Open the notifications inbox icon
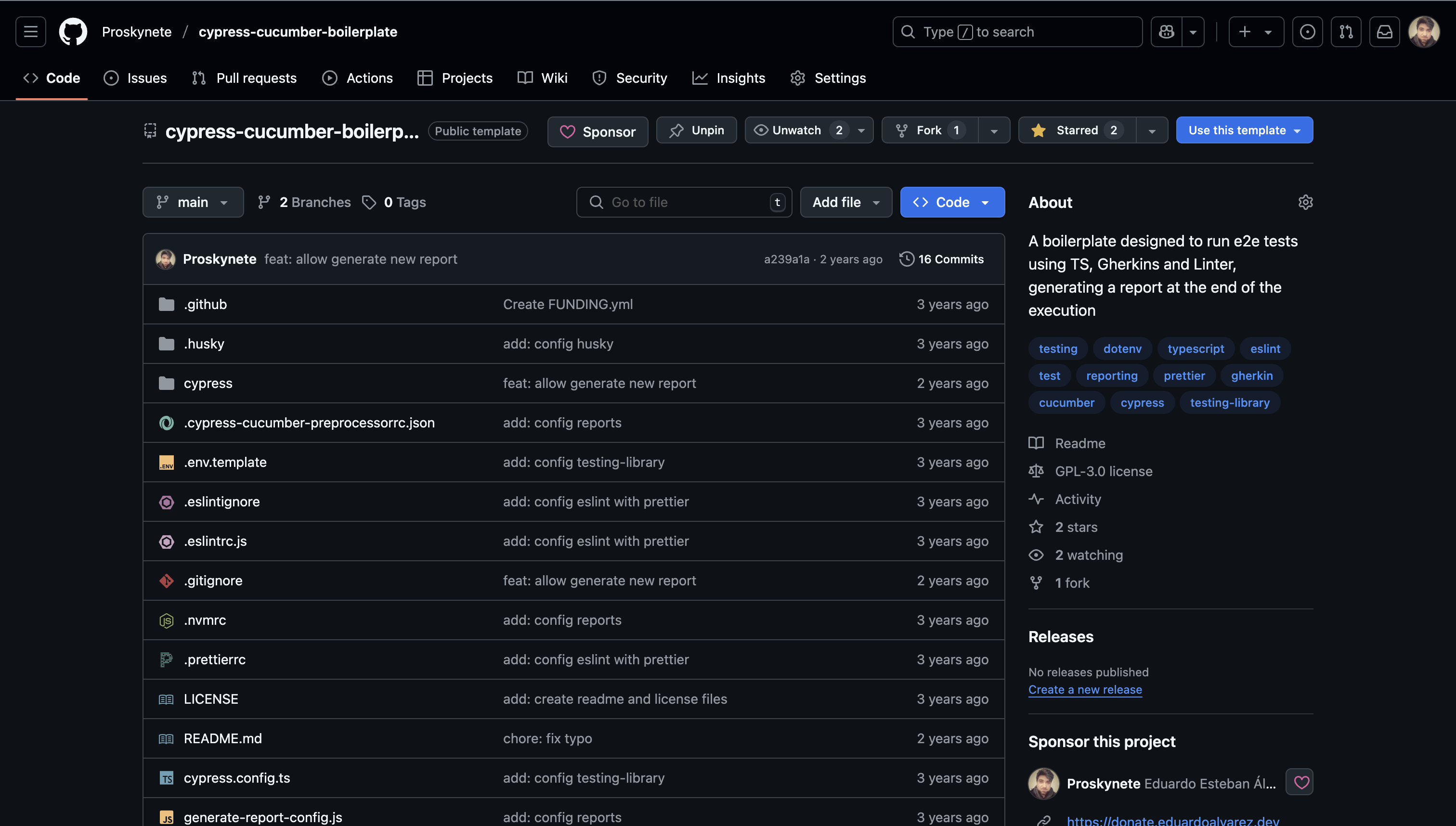Image resolution: width=1456 pixels, height=826 pixels. pyautogui.click(x=1385, y=32)
